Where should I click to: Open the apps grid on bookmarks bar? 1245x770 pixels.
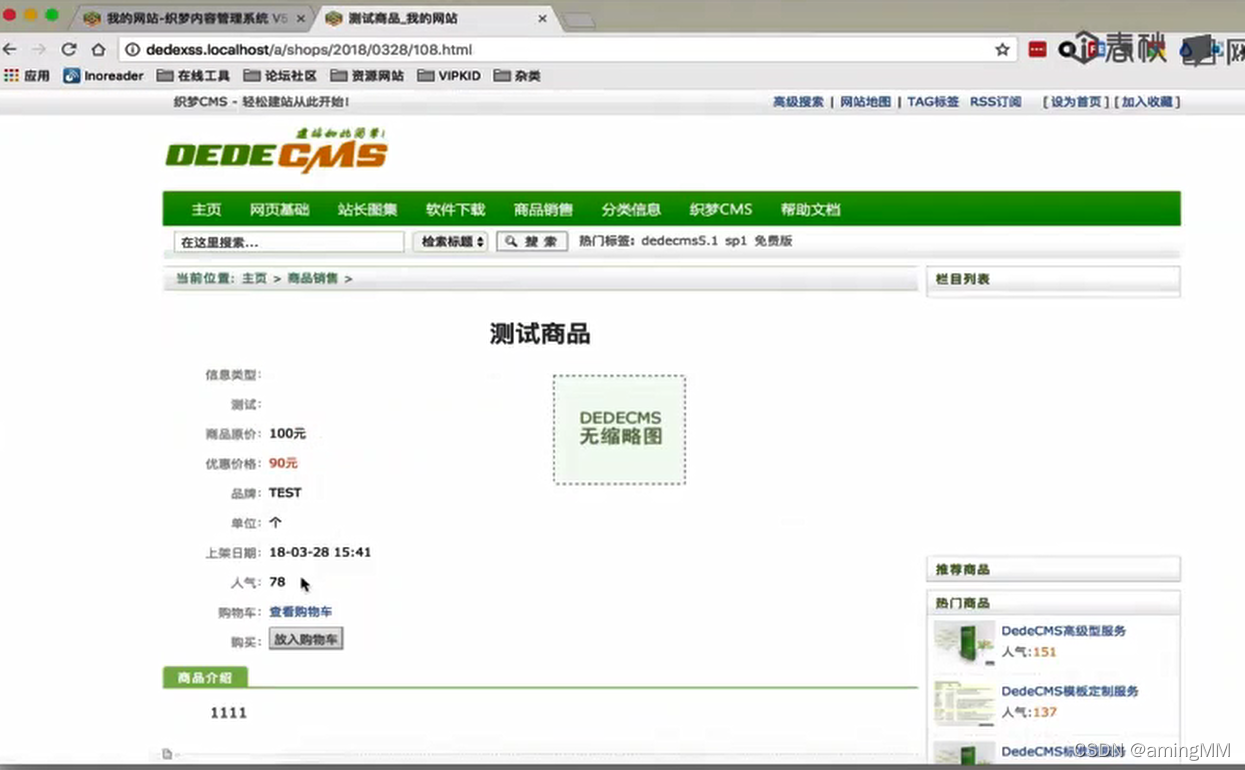point(12,75)
